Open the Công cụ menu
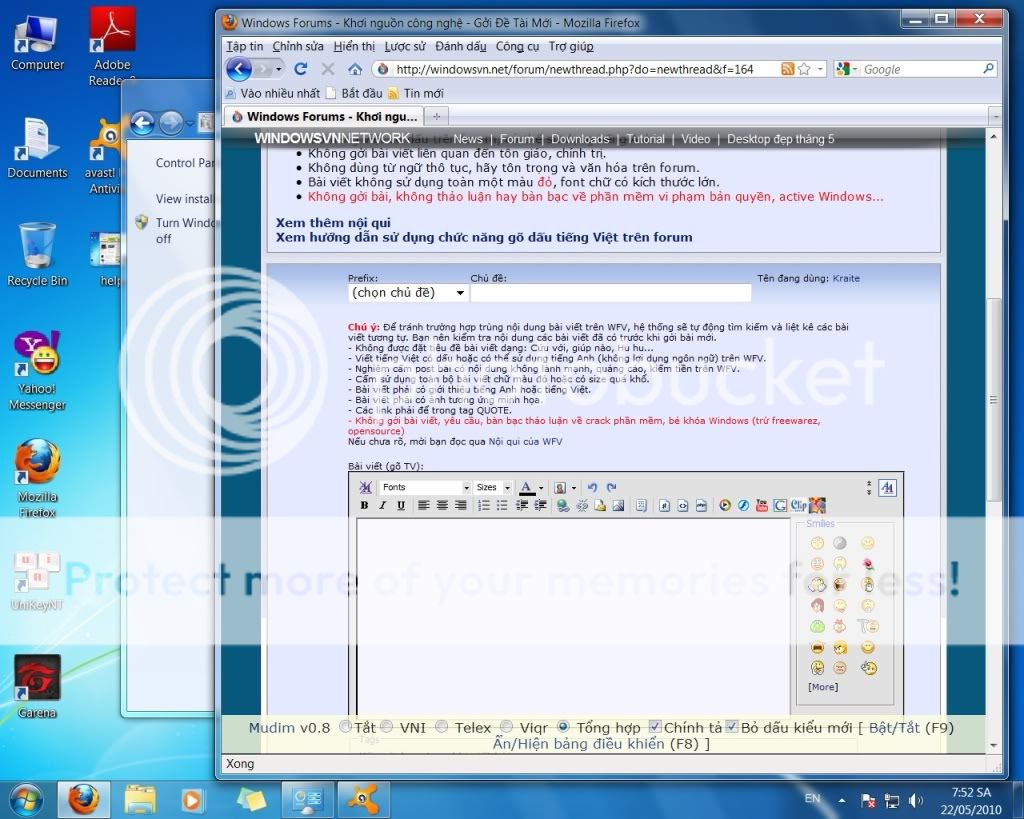1024x819 pixels. pos(517,46)
